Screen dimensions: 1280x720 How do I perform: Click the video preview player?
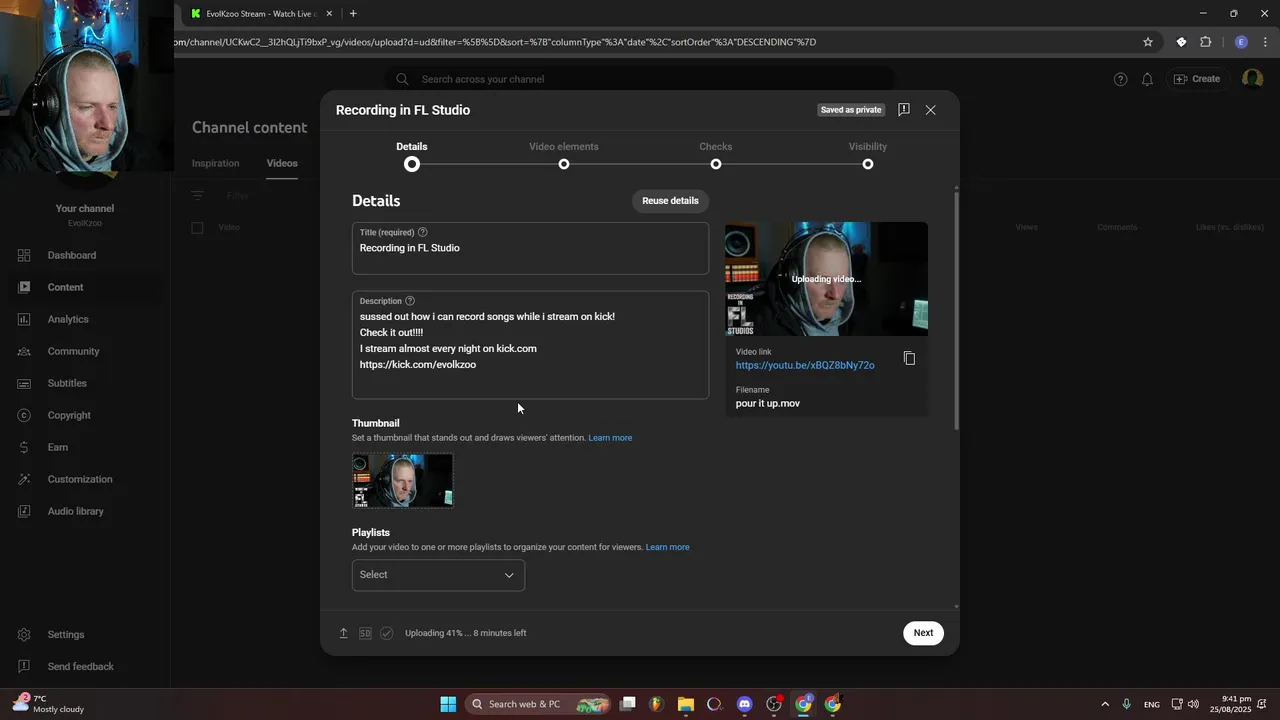tap(826, 279)
